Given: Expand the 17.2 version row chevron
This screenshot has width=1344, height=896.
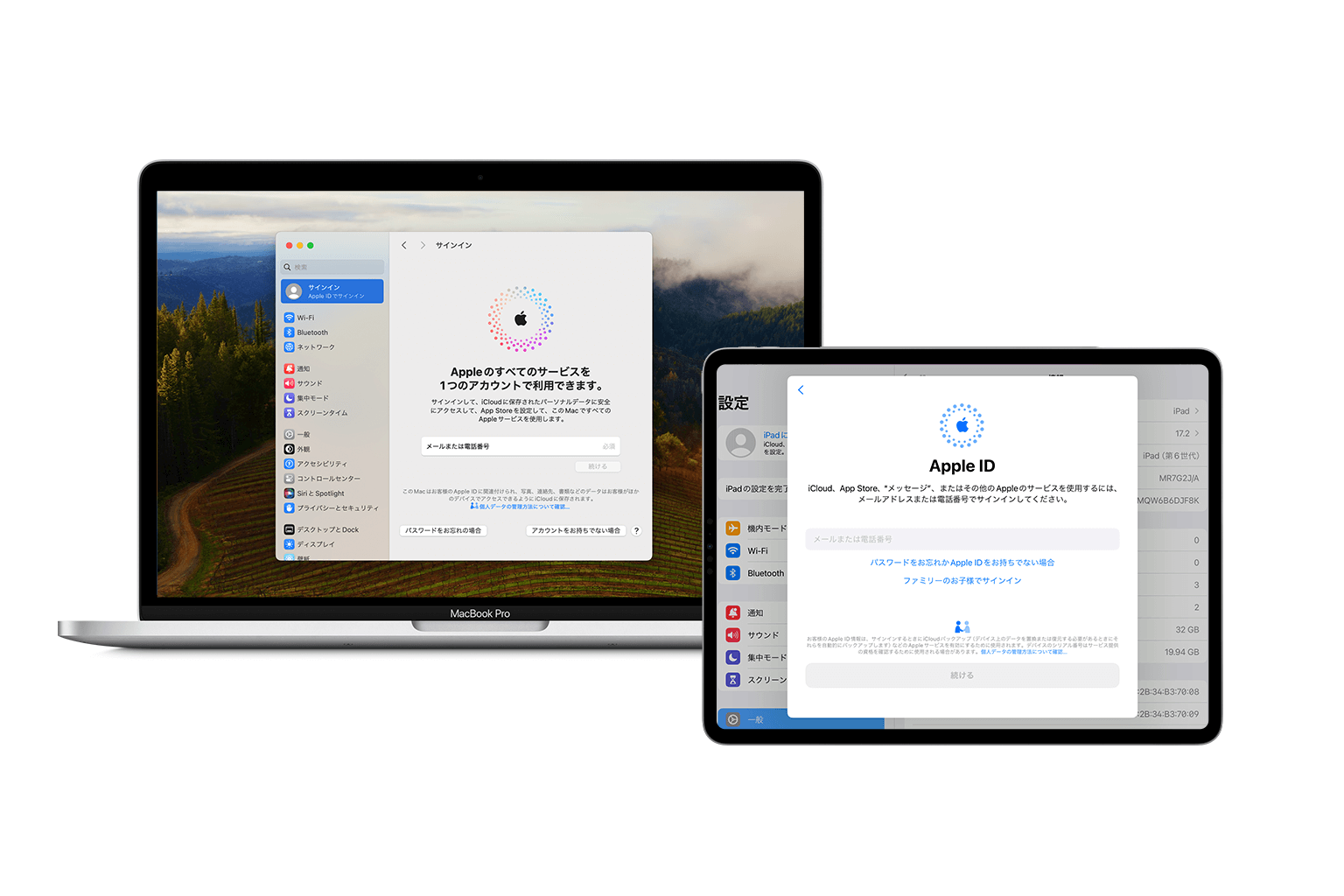Looking at the screenshot, I should (x=1196, y=433).
